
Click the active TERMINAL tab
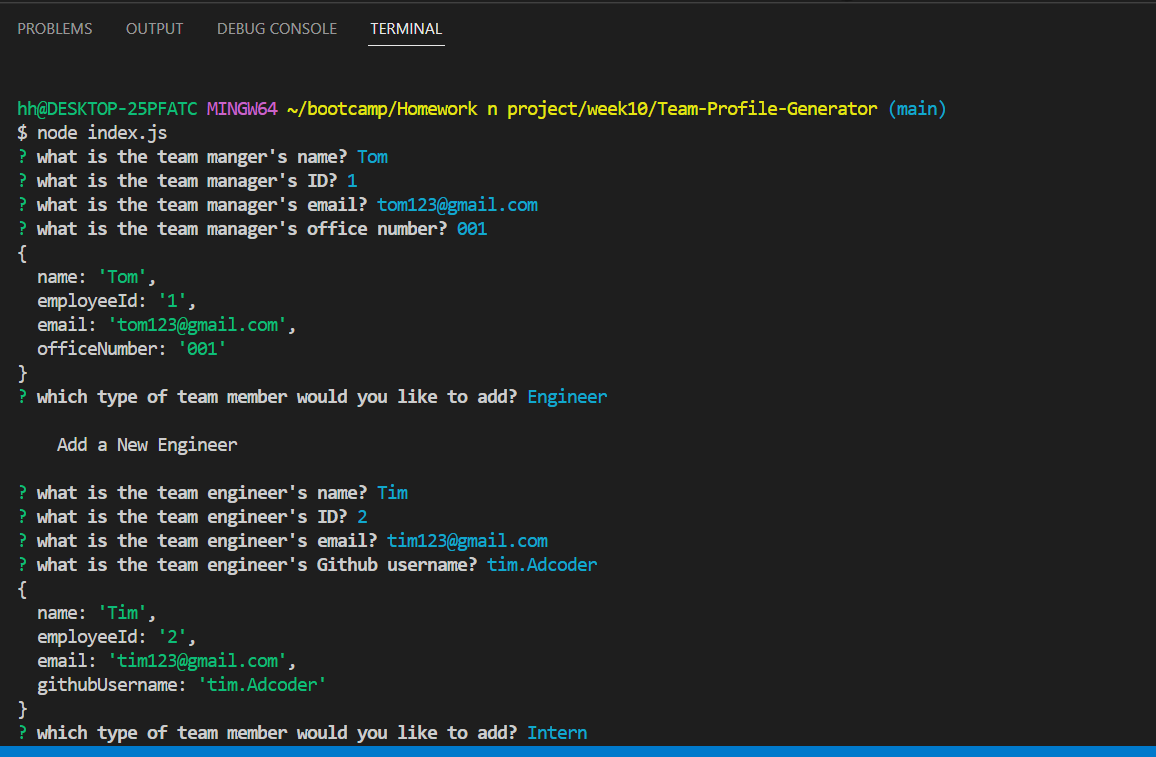click(x=405, y=29)
